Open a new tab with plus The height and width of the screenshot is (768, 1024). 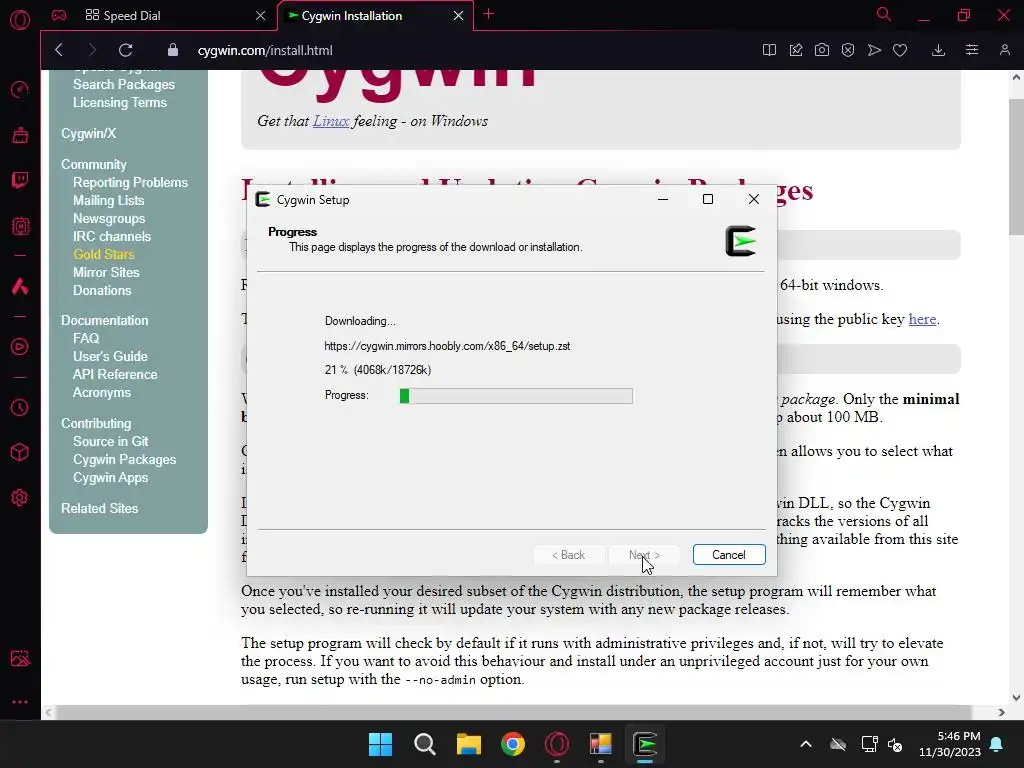pyautogui.click(x=488, y=14)
